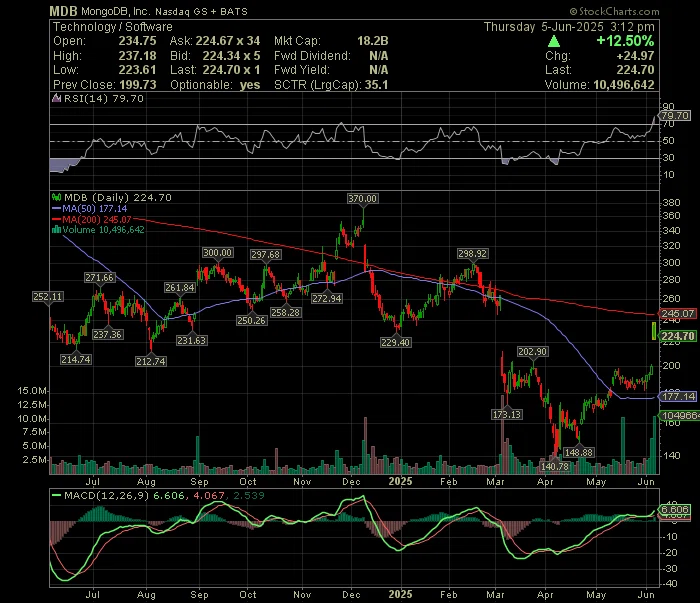Click the date 'Thursday 5-Jun-2025 3:12 pm'

pos(569,27)
